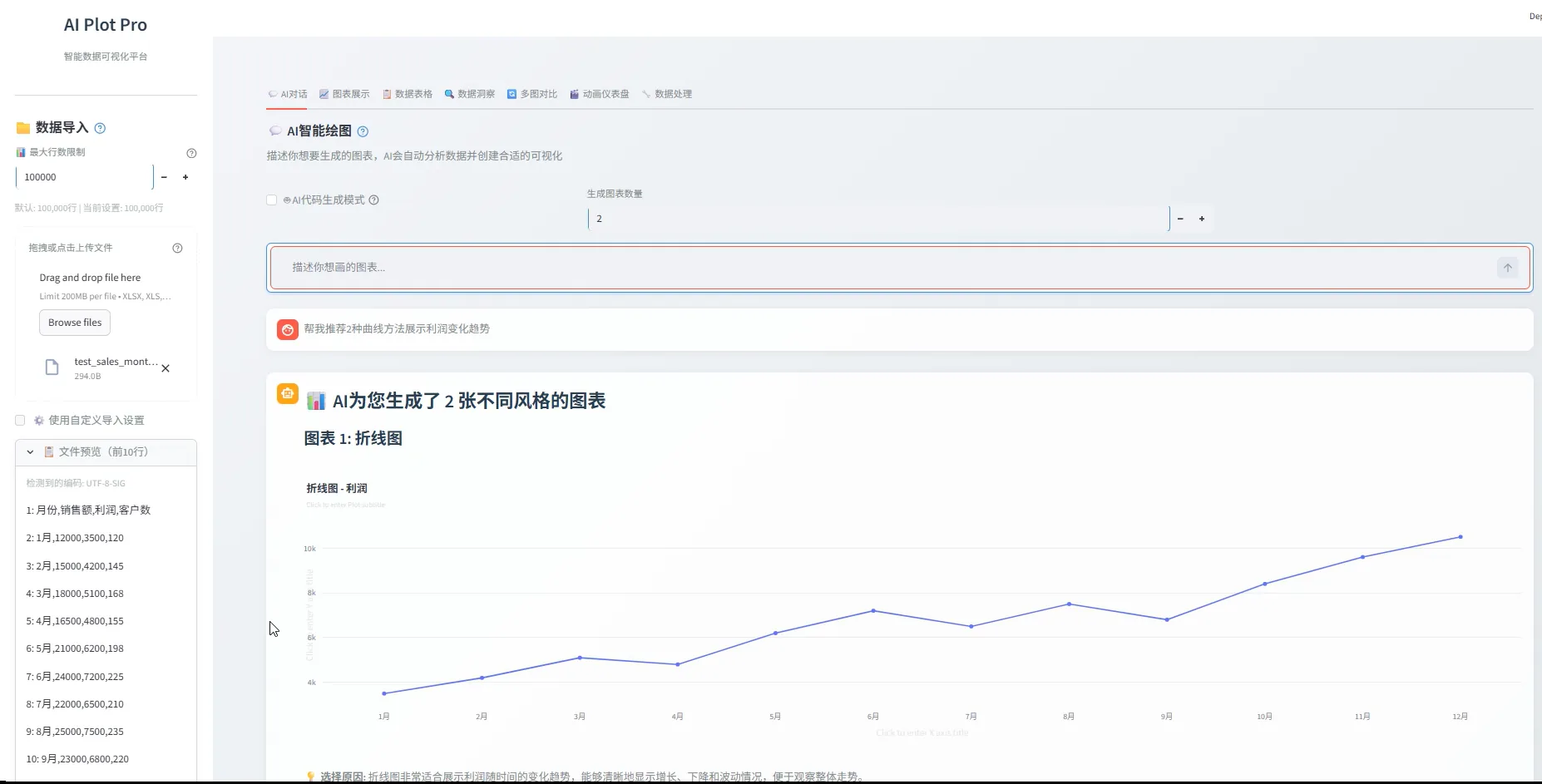This screenshot has width=1542, height=784.
Task: Click the AI robot avatar icon
Action: click(x=288, y=394)
